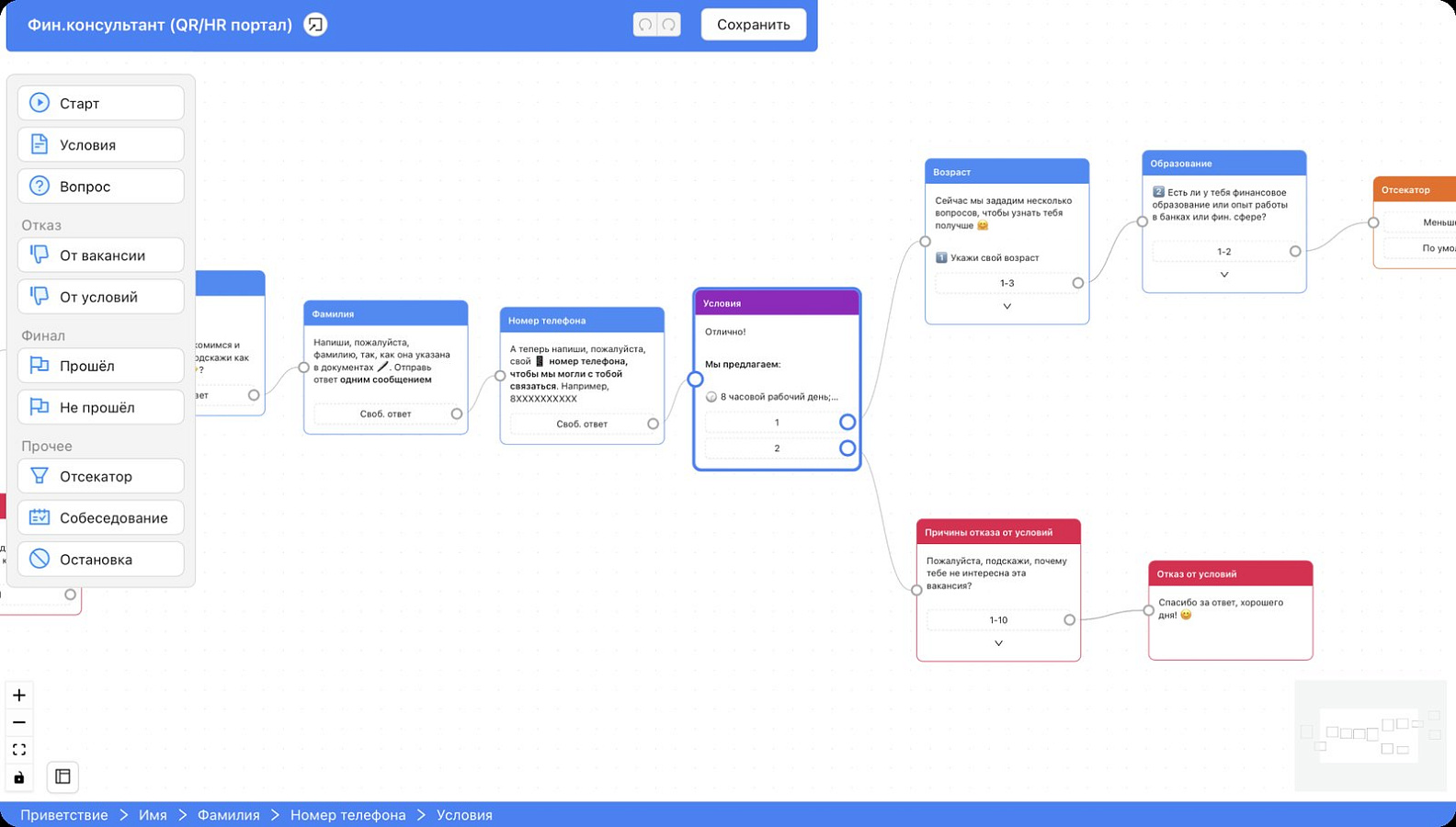Select the Отказ от условий node header
1456x827 pixels.
tap(1231, 573)
